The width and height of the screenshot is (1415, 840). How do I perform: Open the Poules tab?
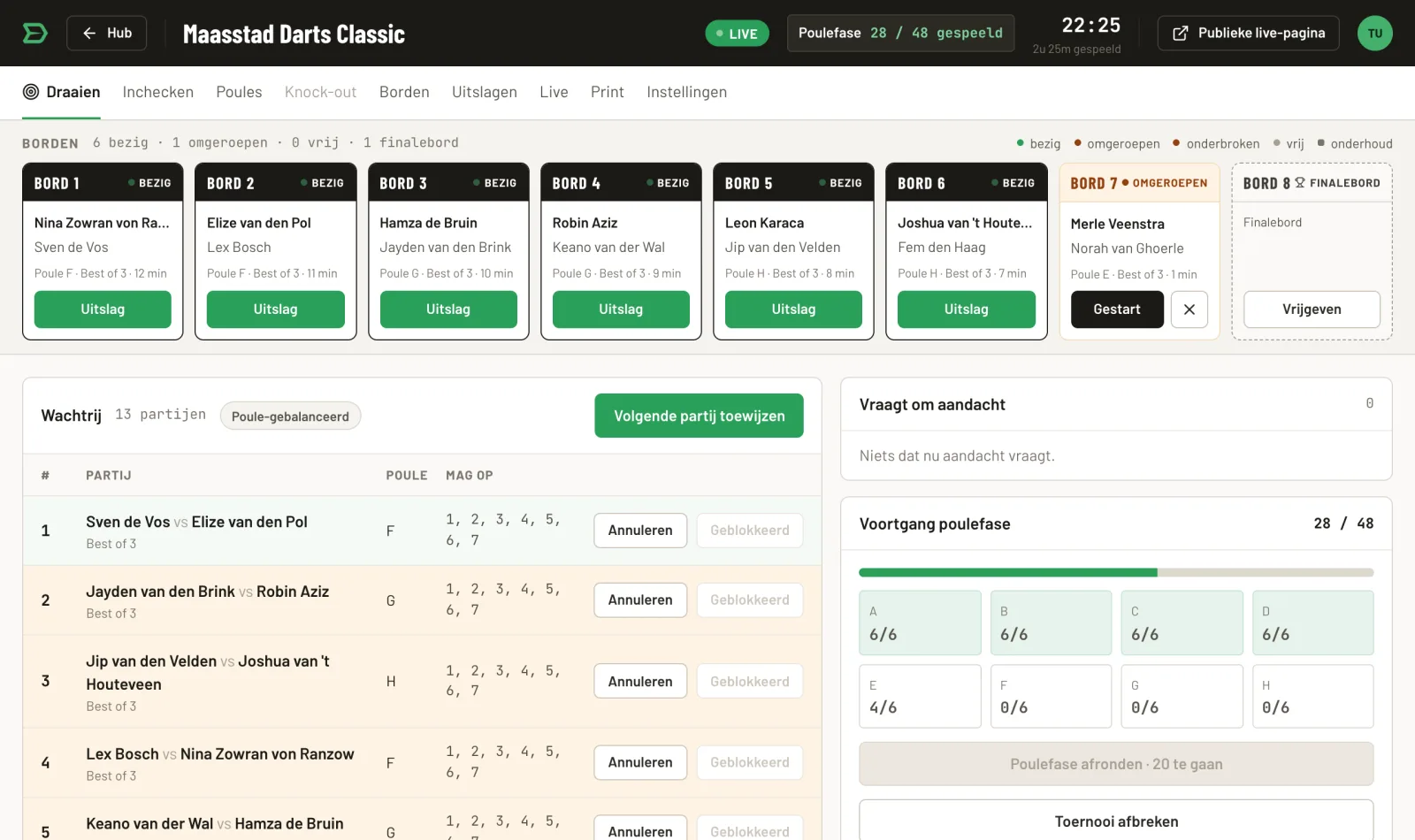pyautogui.click(x=239, y=92)
